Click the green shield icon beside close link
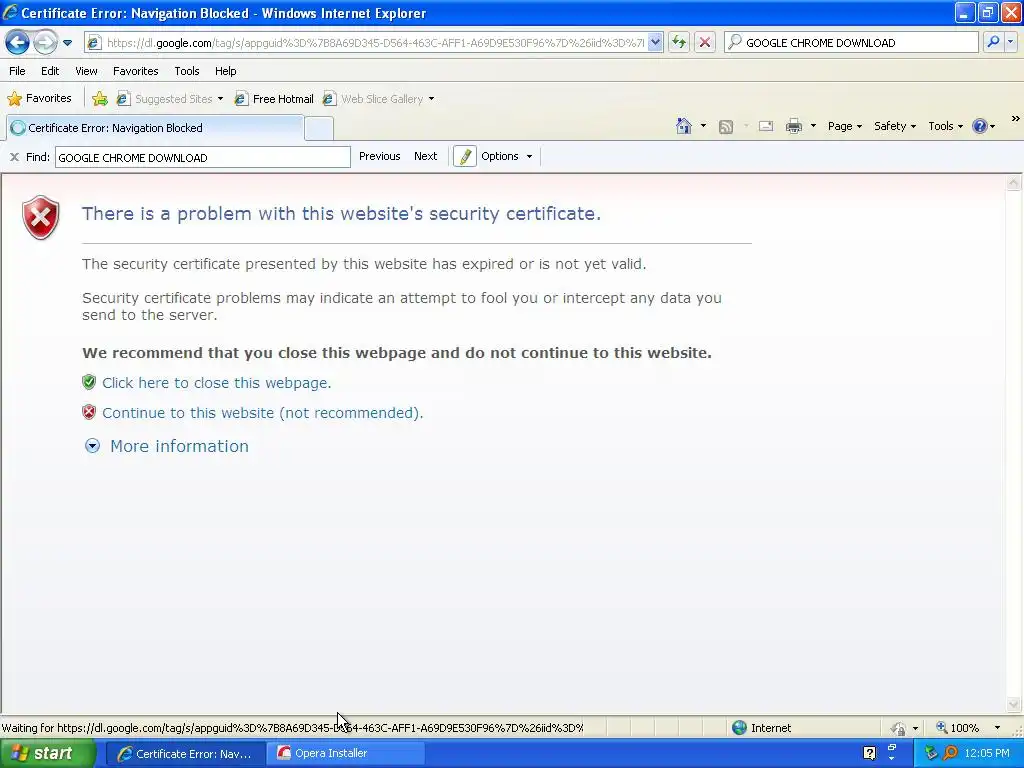 (89, 382)
